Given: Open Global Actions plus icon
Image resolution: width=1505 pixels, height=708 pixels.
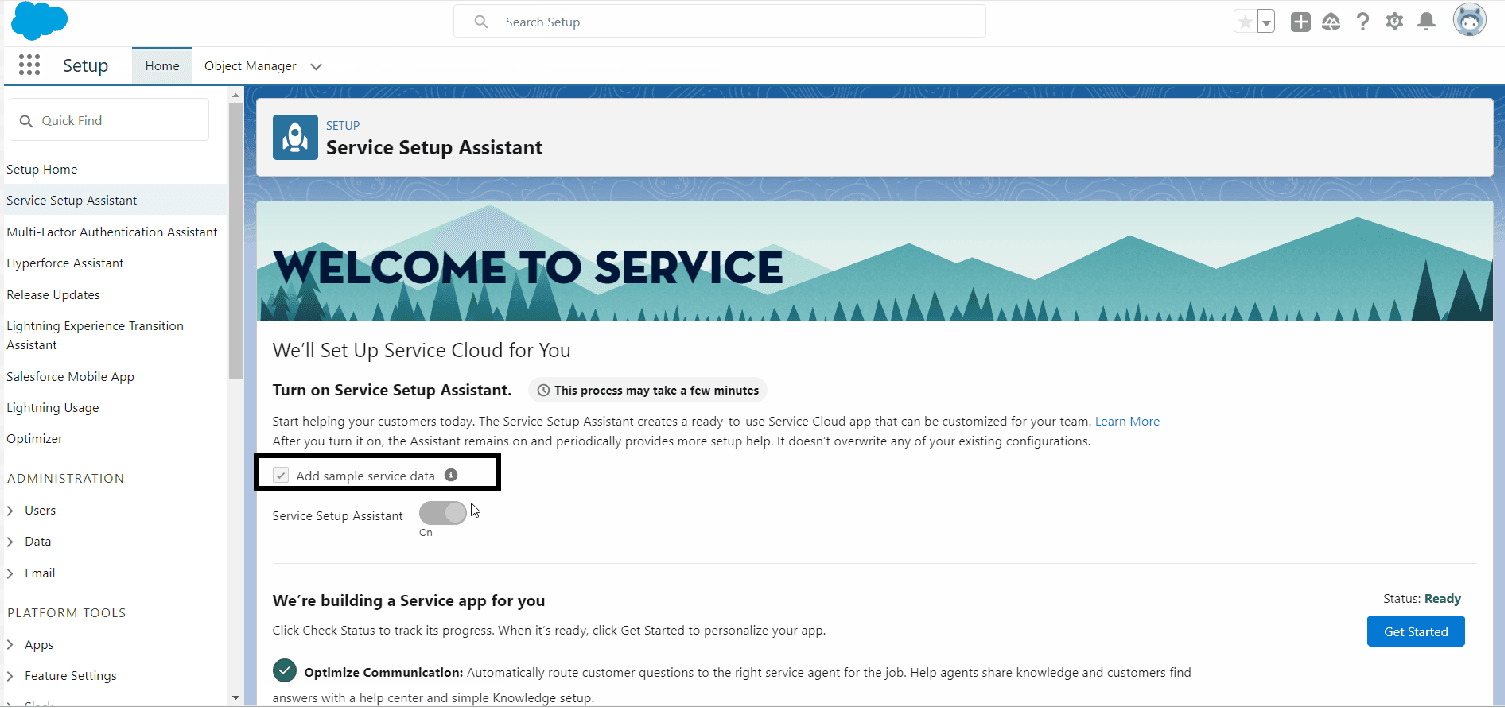Looking at the screenshot, I should tap(1300, 21).
